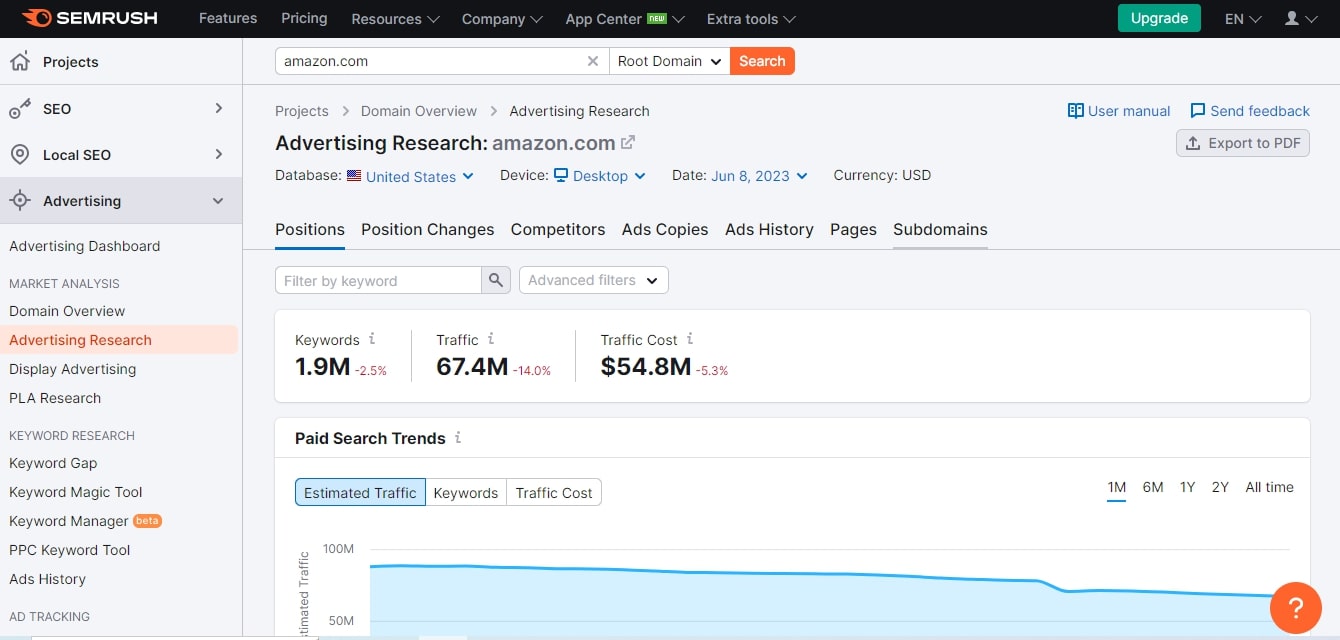The height and width of the screenshot is (640, 1340).
Task: Open the User manual link
Action: [x=1119, y=111]
